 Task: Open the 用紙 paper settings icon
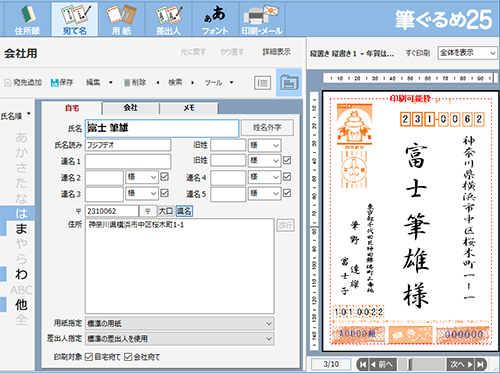(121, 19)
